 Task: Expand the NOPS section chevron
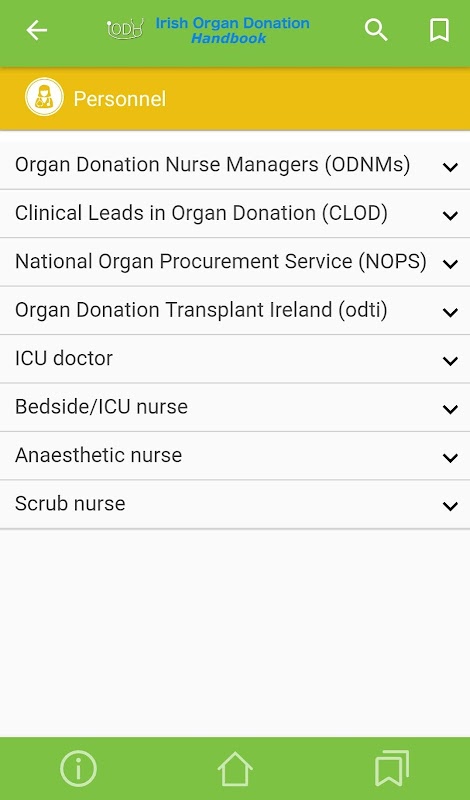click(x=450, y=264)
